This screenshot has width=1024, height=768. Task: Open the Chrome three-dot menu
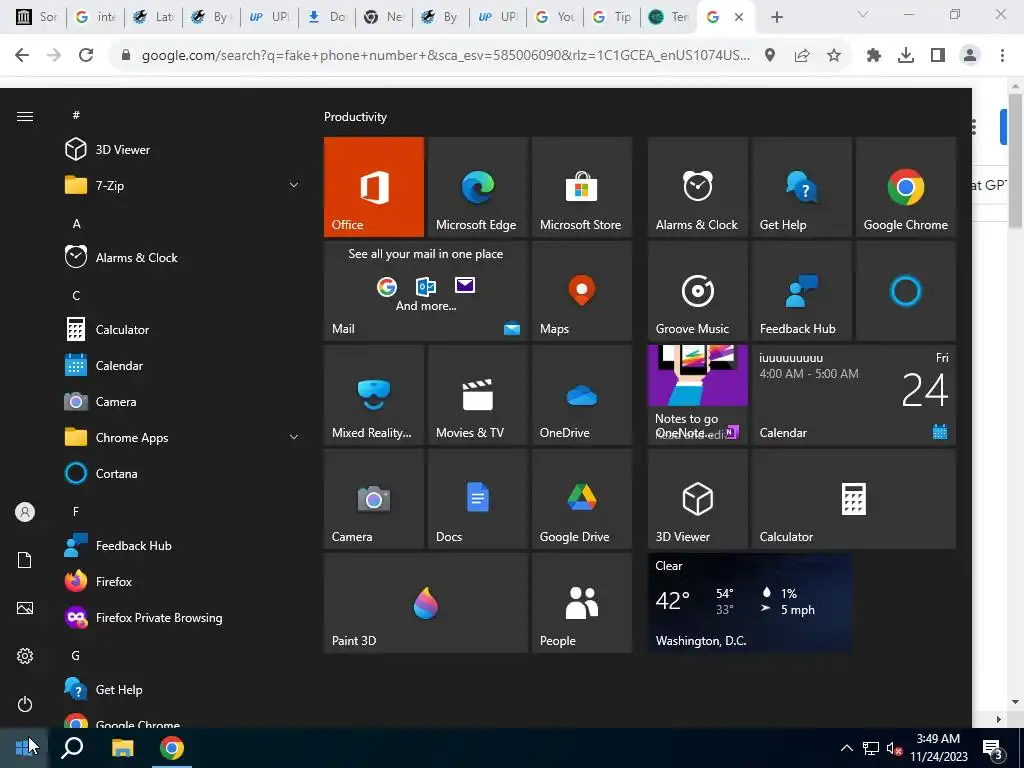1002,56
